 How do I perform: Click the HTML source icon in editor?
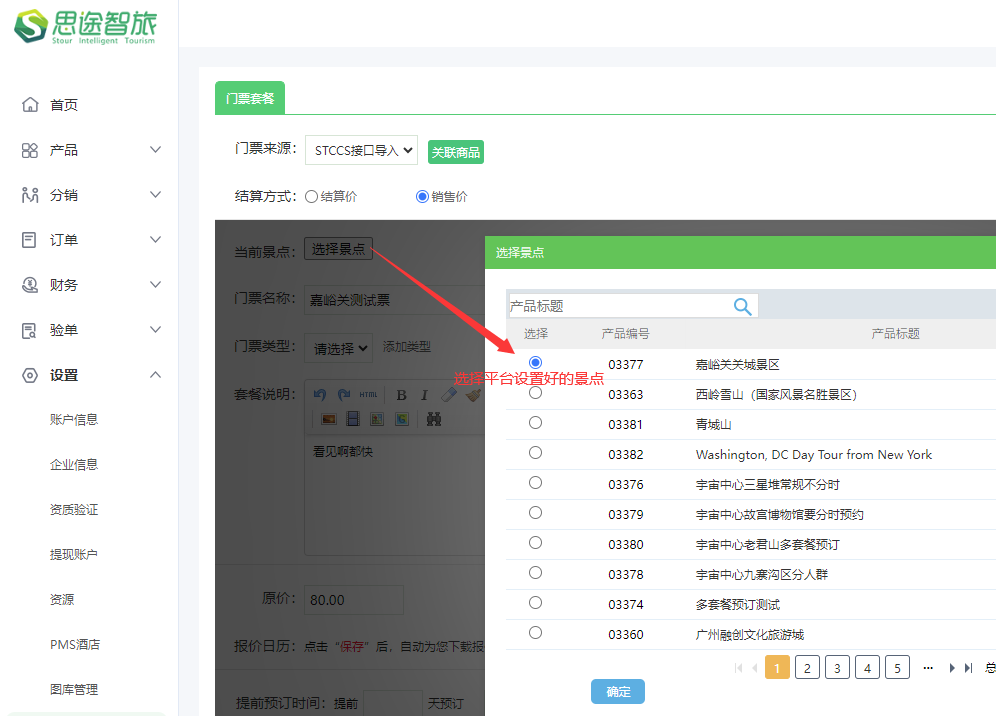pyautogui.click(x=369, y=394)
